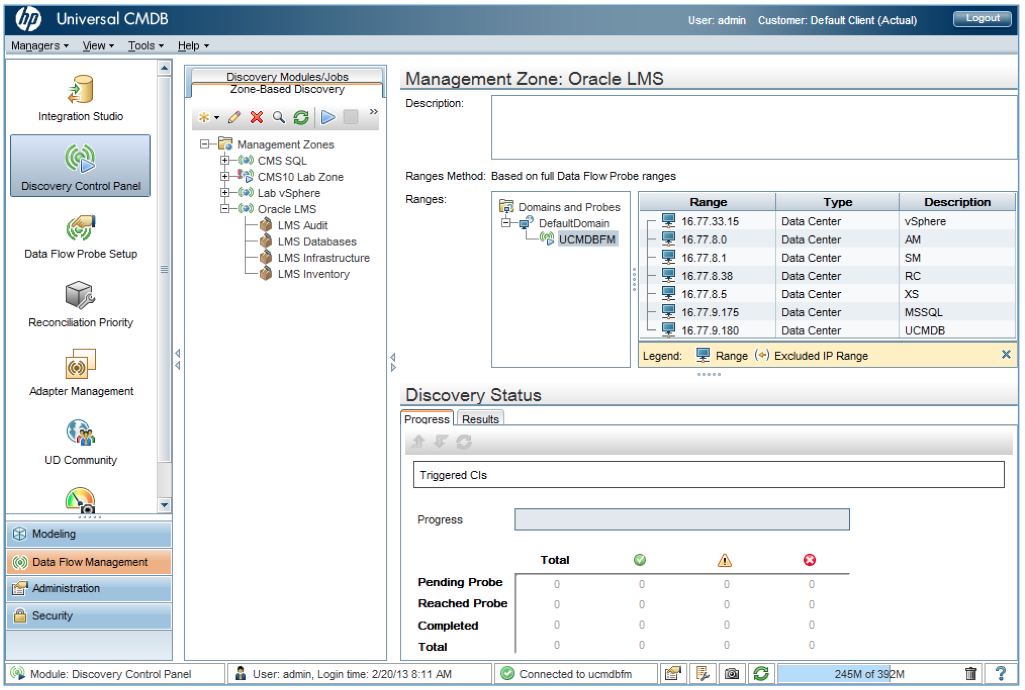Sort by Range column header
Screen dimensions: 1025x690
coord(708,202)
